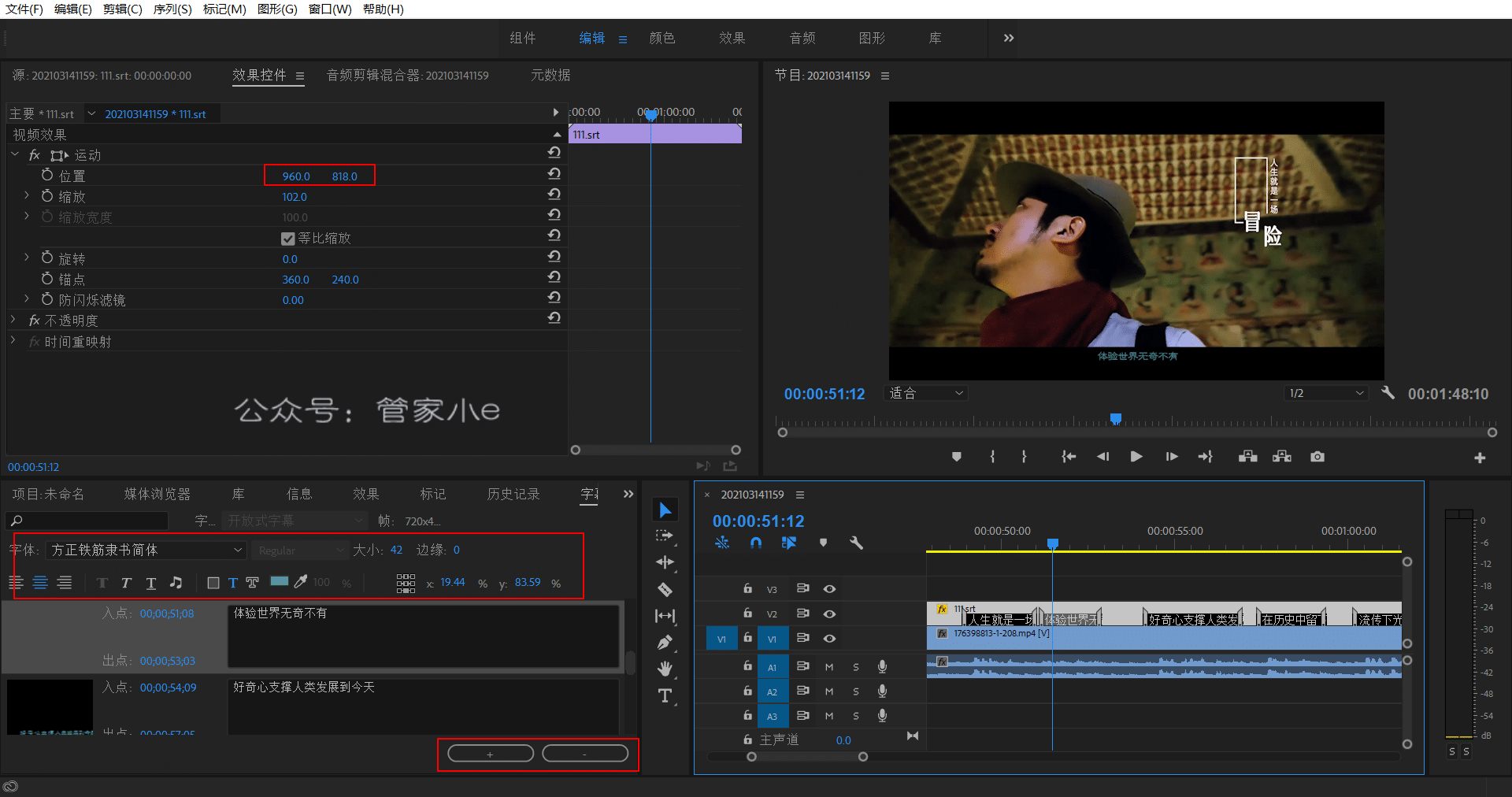Viewport: 1512px width, 797px height.
Task: Reset the Scale parameter
Action: pos(554,194)
